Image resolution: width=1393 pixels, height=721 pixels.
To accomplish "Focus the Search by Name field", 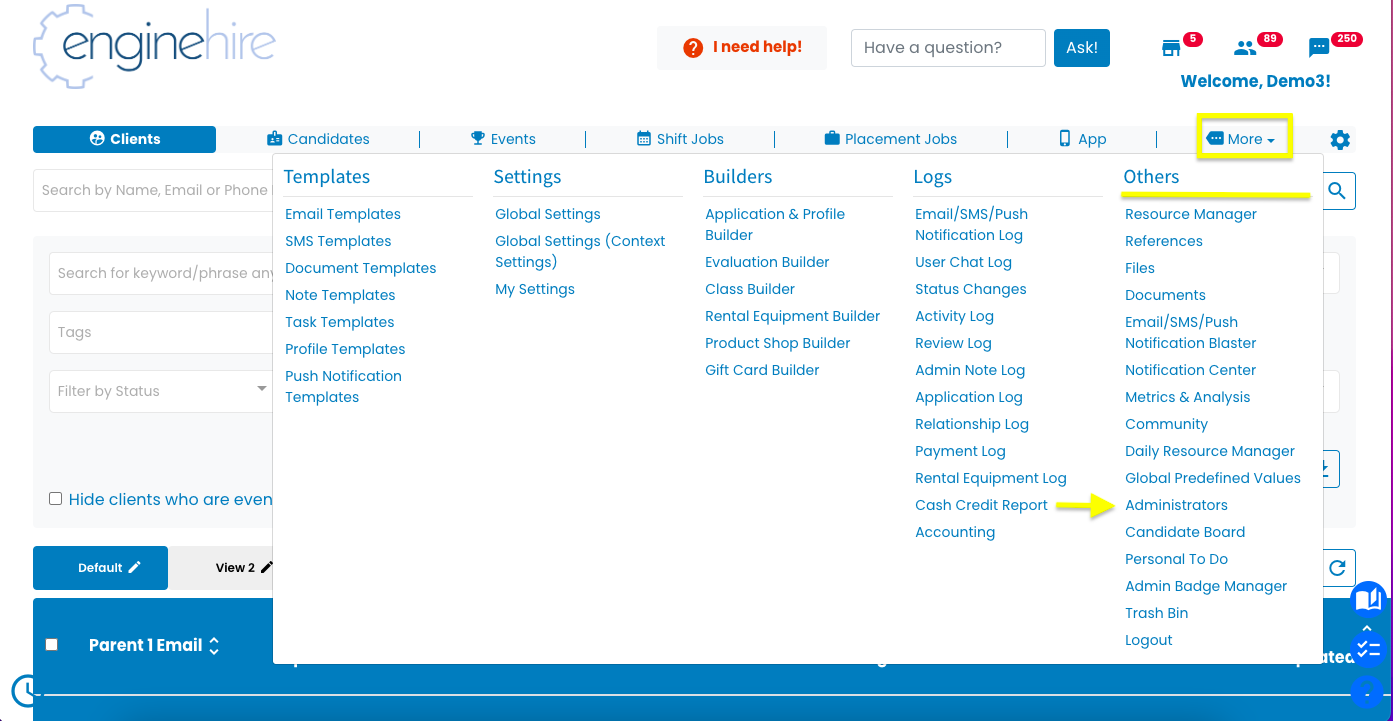I will pos(153,190).
